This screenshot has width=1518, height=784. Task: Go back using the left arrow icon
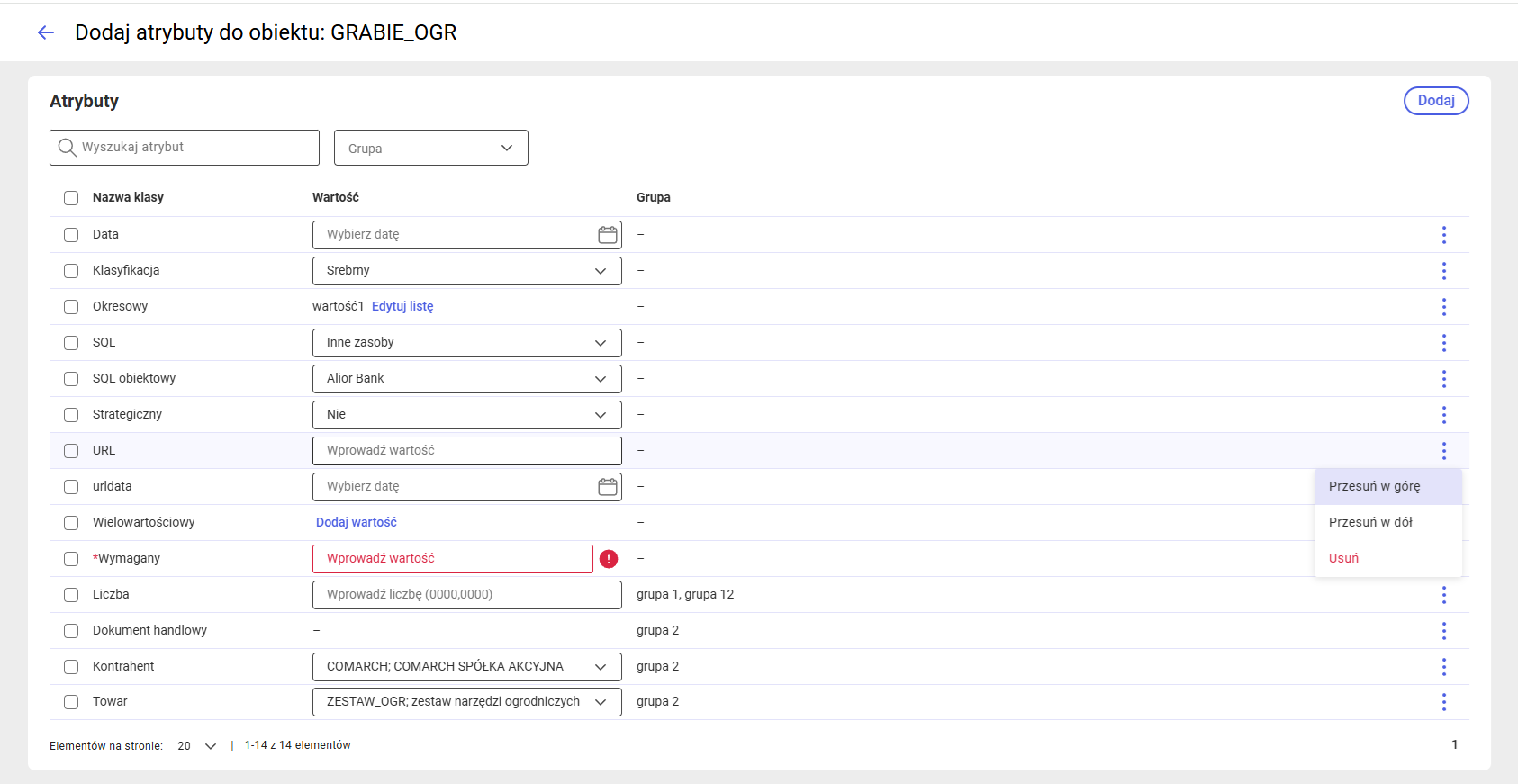click(x=46, y=32)
